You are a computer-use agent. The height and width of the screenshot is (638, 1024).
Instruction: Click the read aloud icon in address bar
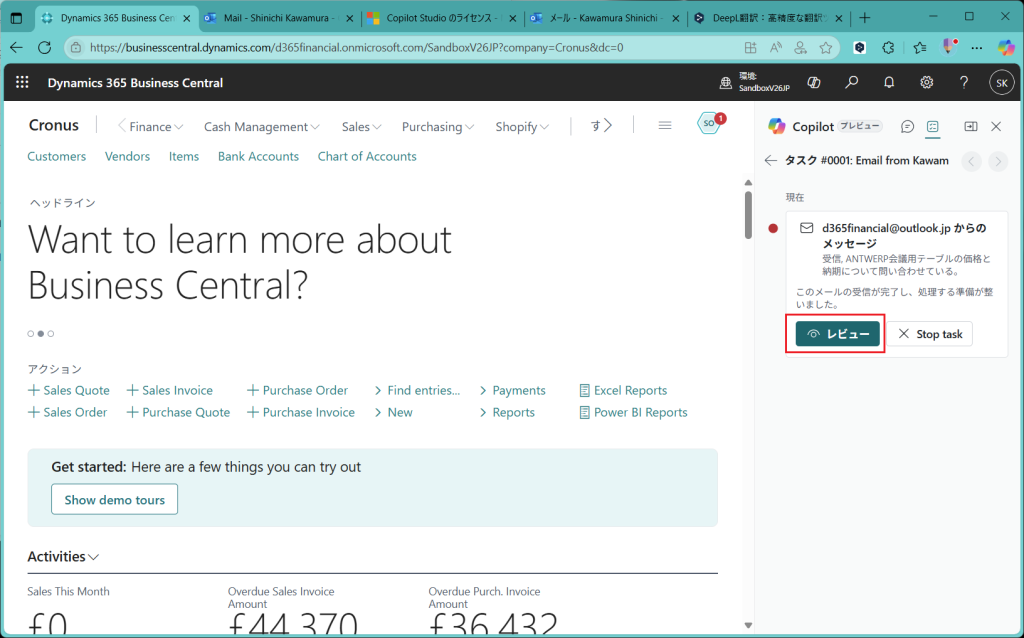point(776,48)
